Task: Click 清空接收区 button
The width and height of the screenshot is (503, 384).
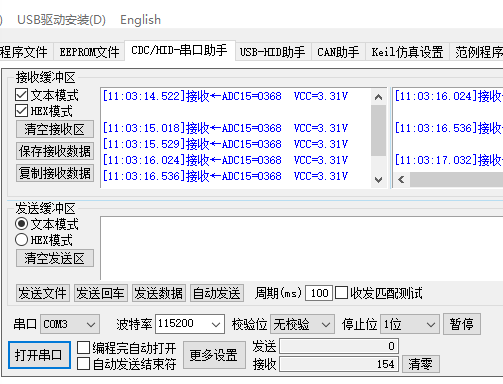Action: (x=55, y=129)
